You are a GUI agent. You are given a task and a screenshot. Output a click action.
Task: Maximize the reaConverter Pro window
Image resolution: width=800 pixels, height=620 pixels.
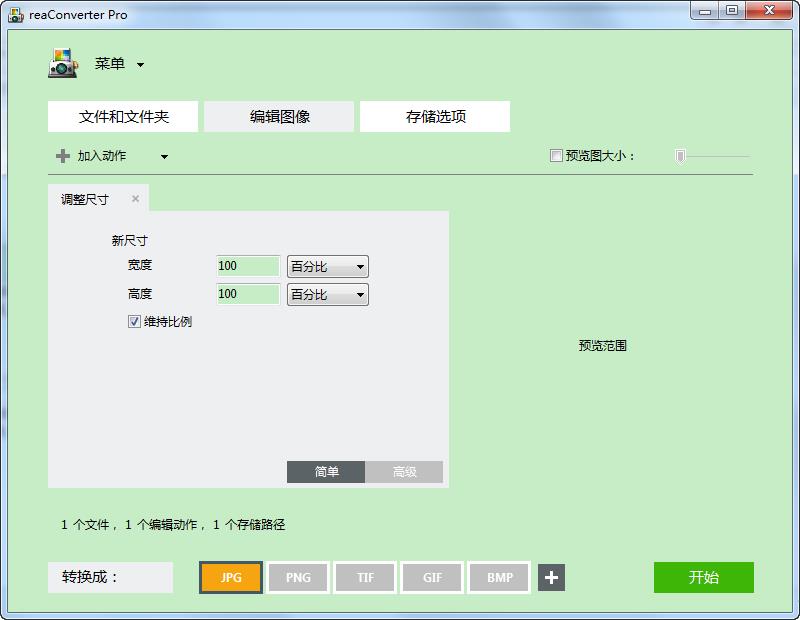tap(732, 11)
